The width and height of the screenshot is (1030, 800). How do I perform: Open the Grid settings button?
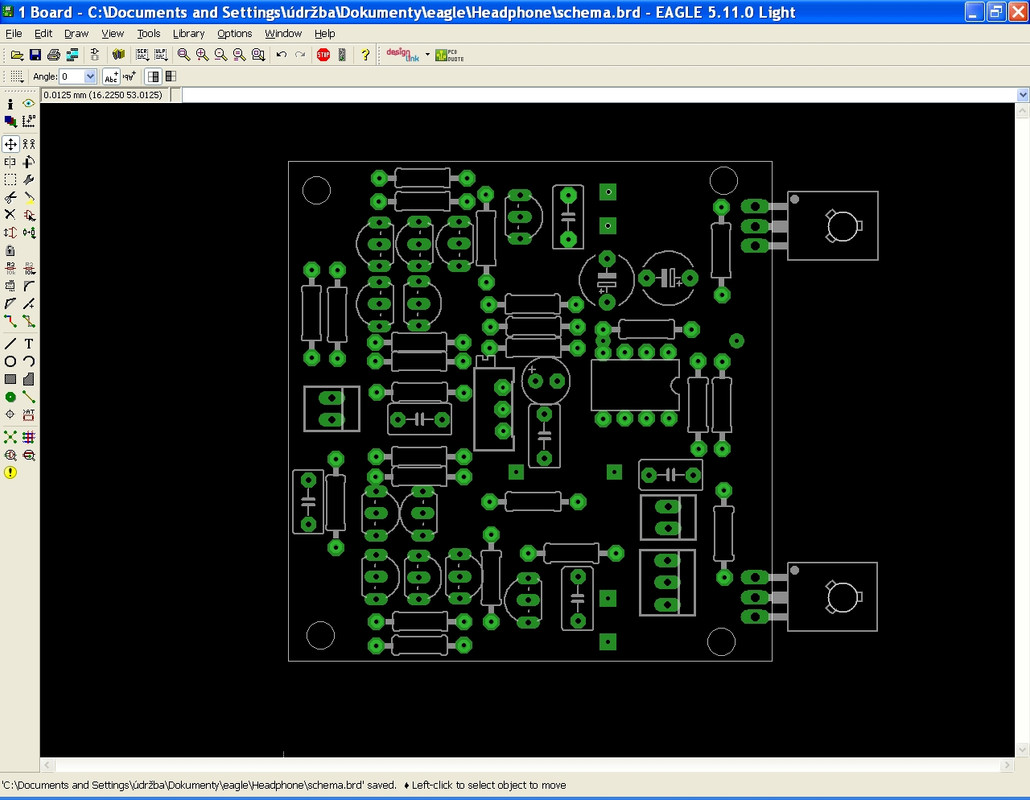coord(16,76)
